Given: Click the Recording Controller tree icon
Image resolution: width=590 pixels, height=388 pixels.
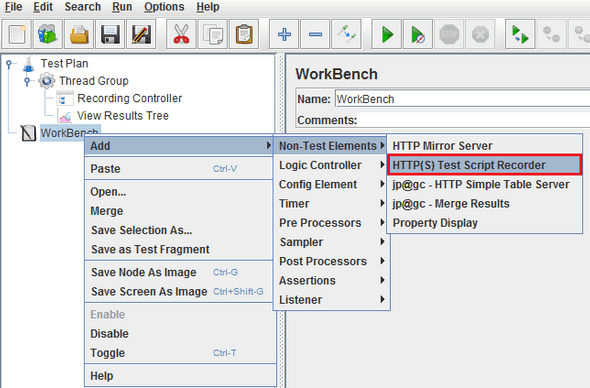Looking at the screenshot, I should pos(65,98).
